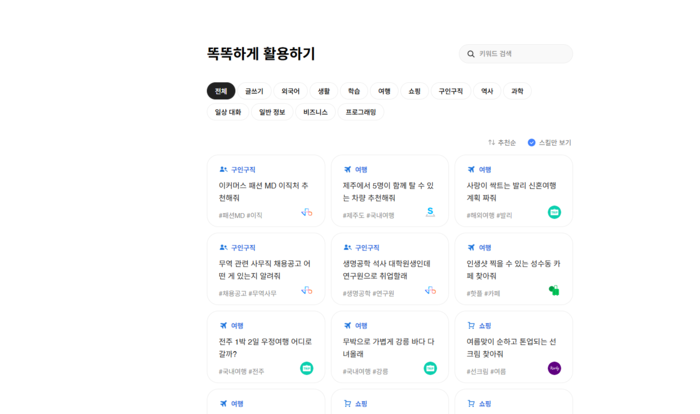This screenshot has height=414, width=700.
Task: Select the 글쓰기 category tab
Action: click(x=254, y=91)
